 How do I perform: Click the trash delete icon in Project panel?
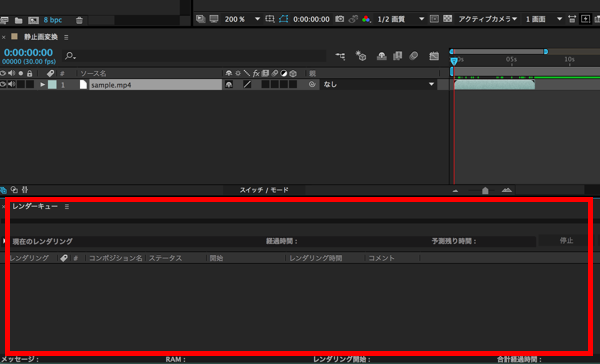79,20
